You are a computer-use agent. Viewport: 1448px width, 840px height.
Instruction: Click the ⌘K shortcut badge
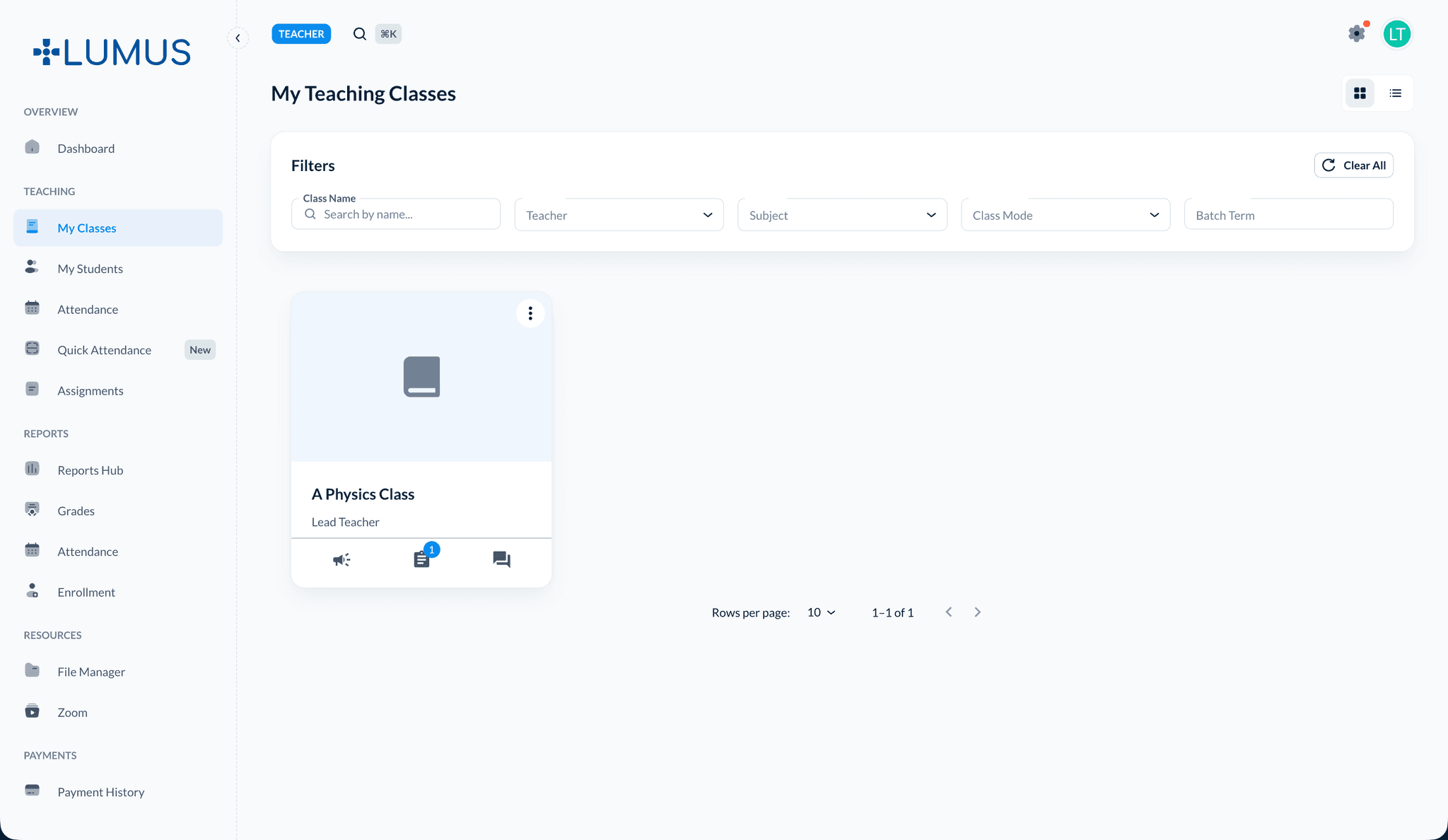click(x=388, y=34)
